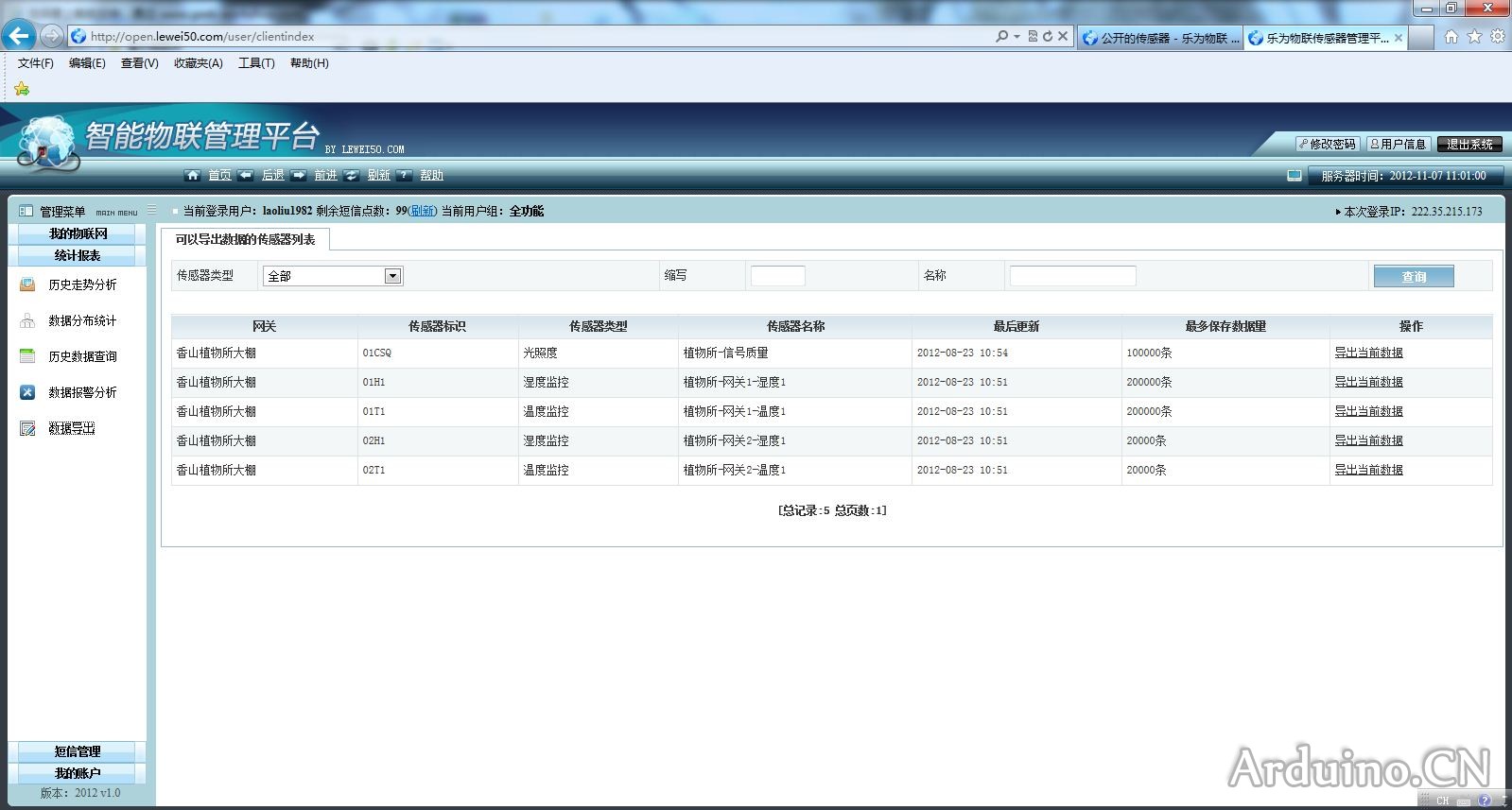
Task: Click the browser address bar URL
Action: point(202,36)
